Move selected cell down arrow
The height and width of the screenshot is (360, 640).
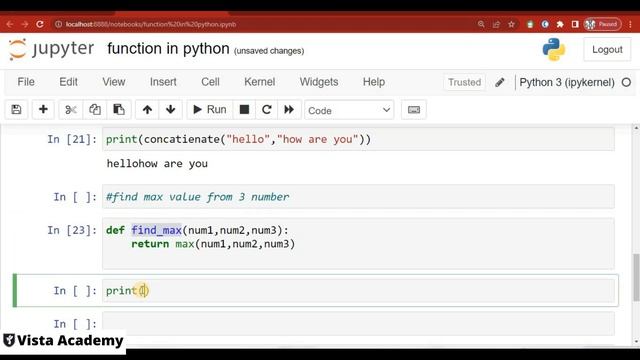click(171, 110)
